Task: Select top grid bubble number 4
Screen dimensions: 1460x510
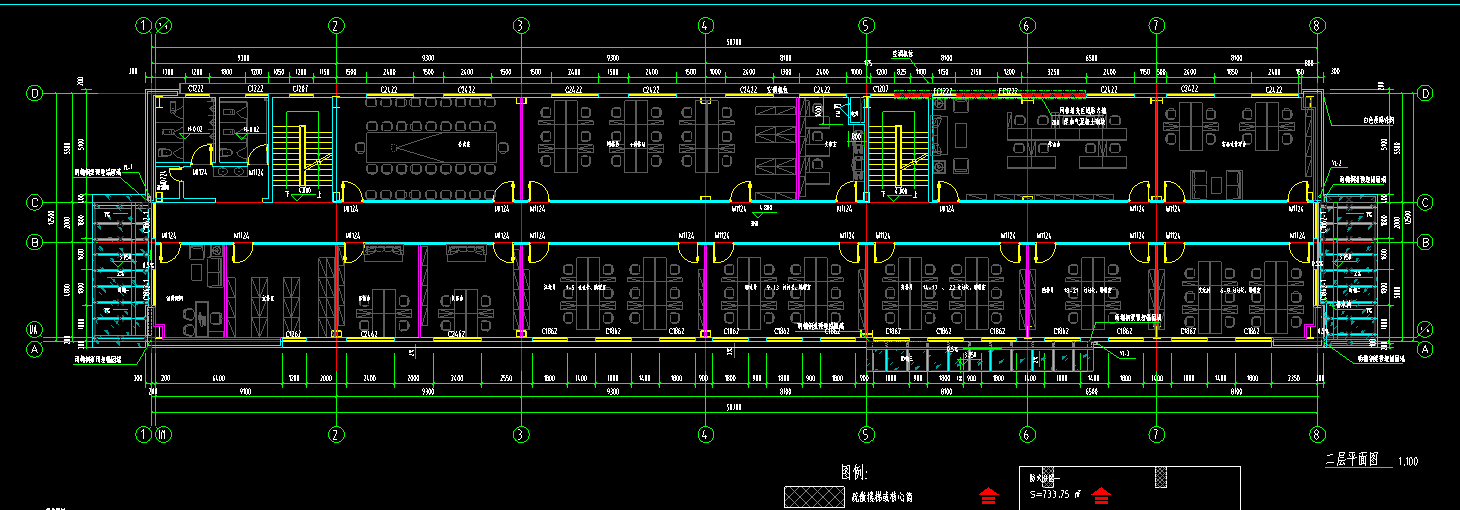Action: click(705, 25)
